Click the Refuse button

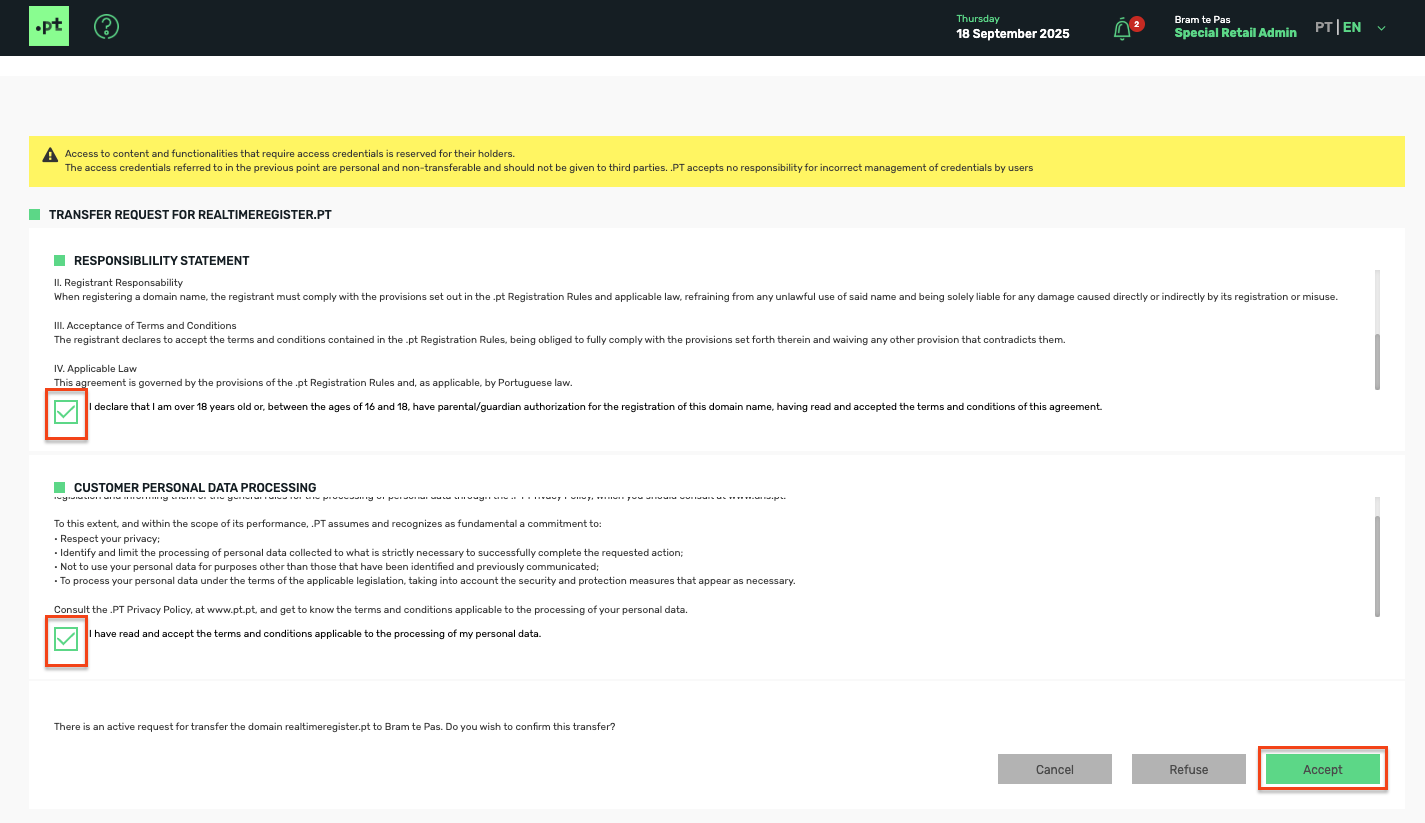1188,769
